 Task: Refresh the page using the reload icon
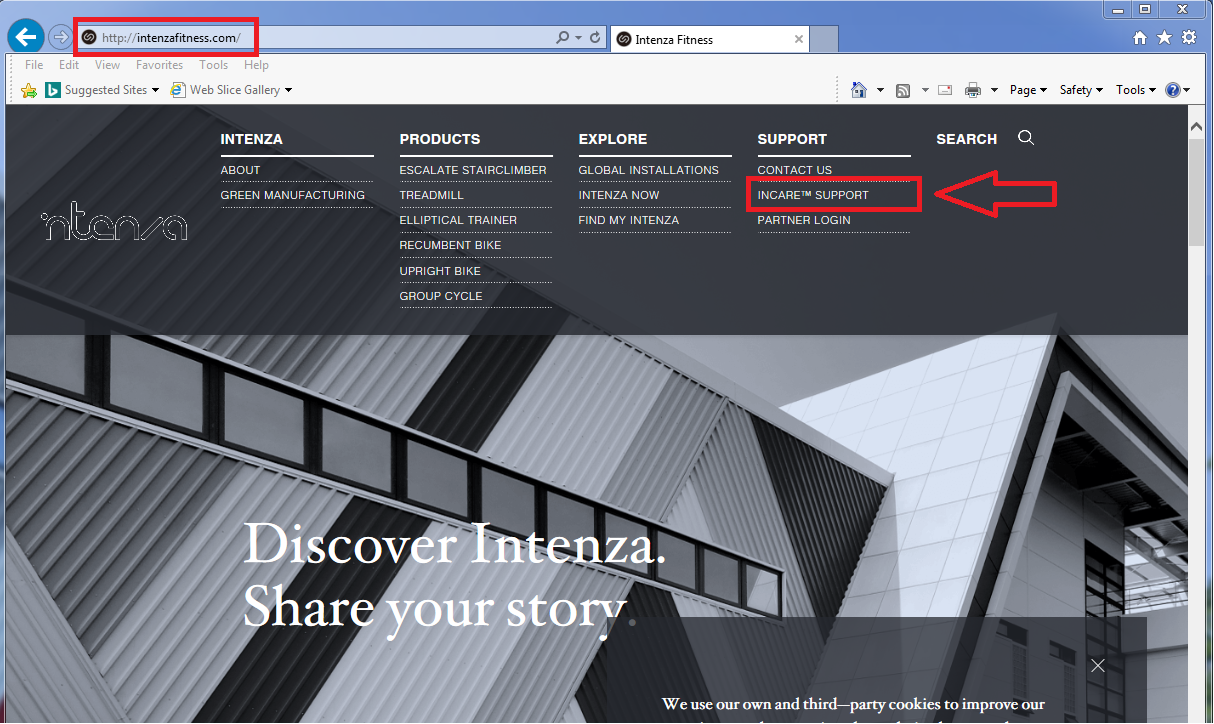pos(595,38)
